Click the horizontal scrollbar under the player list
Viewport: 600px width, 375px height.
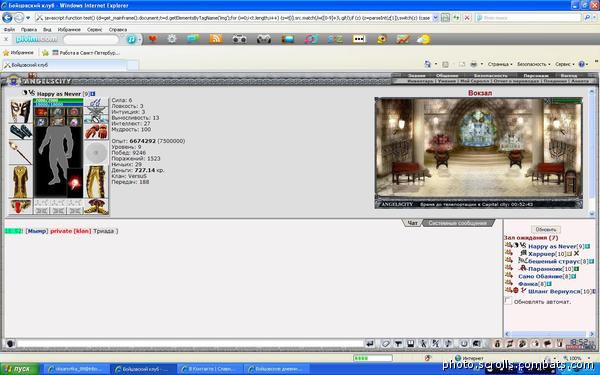pos(548,334)
